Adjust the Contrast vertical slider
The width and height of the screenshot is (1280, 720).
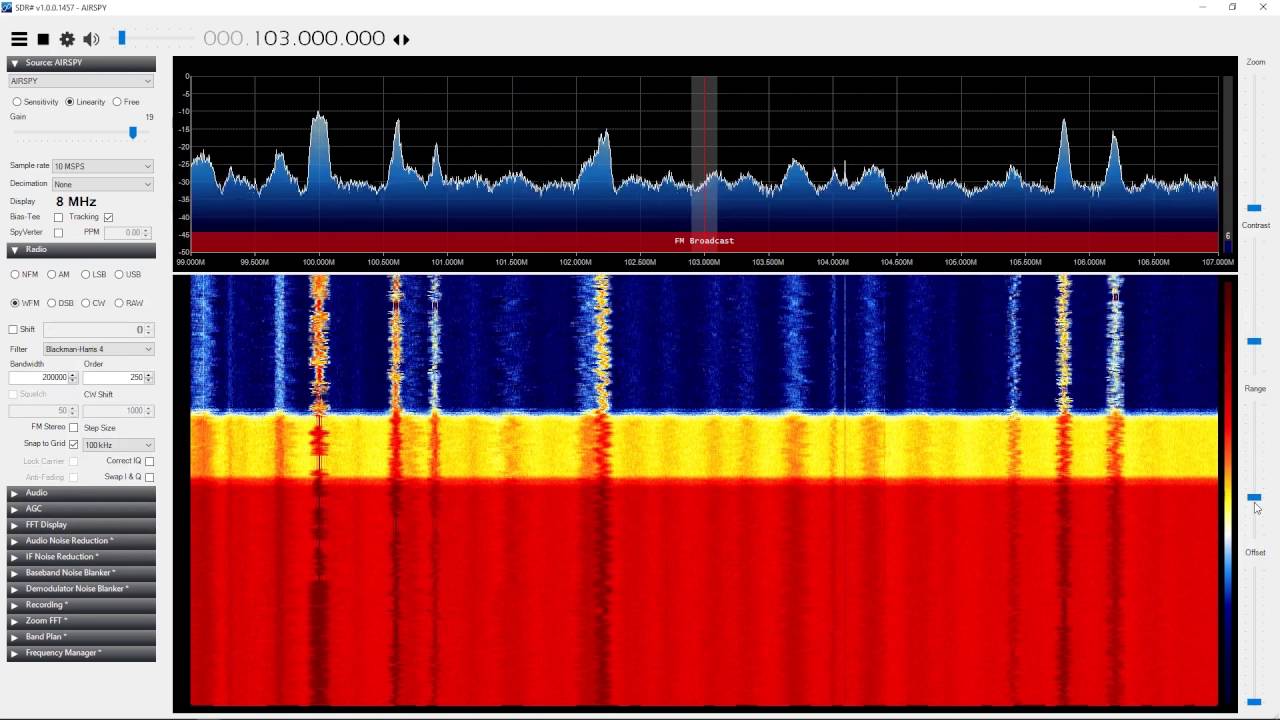click(x=1254, y=341)
